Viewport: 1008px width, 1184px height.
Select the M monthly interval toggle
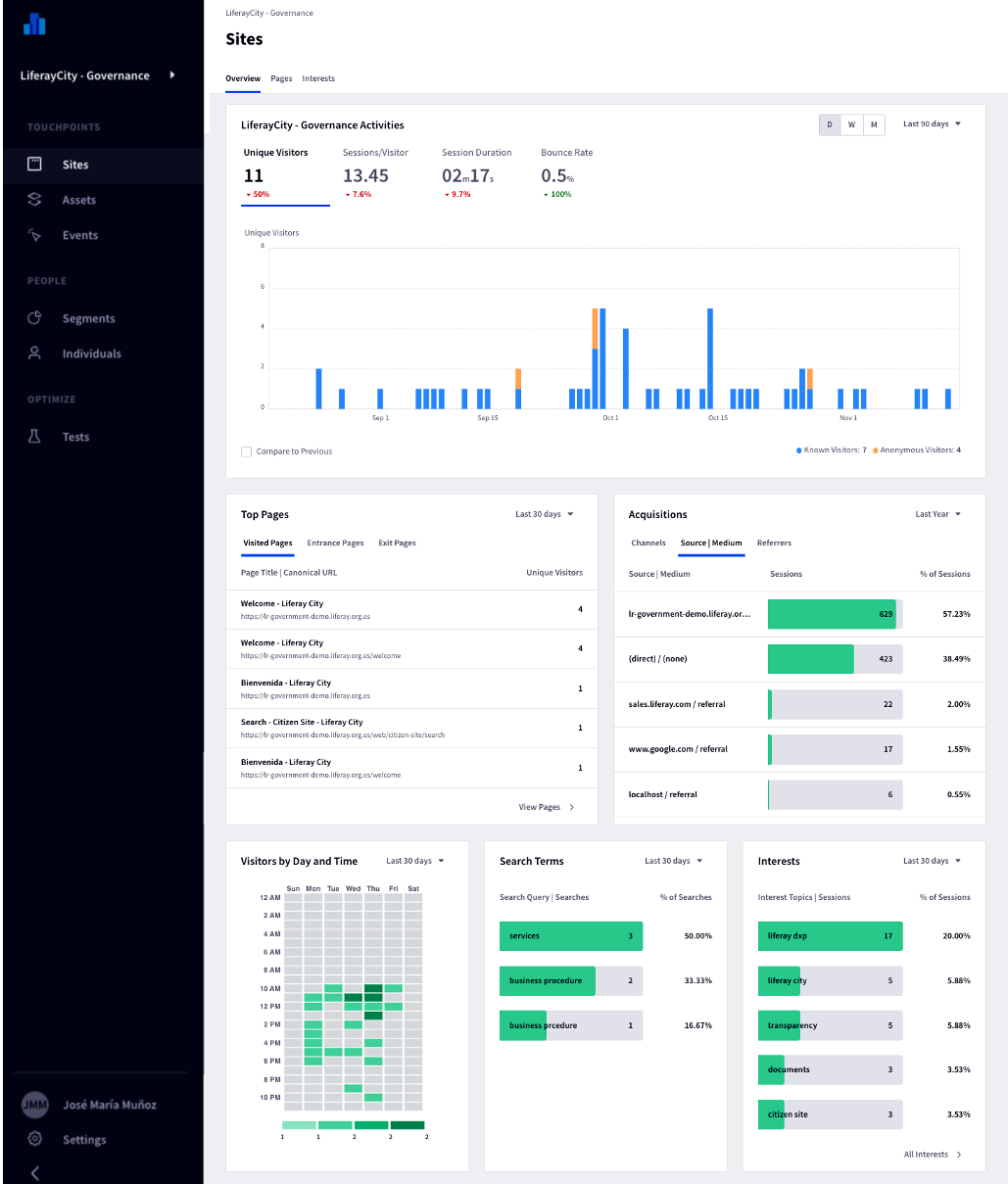874,124
